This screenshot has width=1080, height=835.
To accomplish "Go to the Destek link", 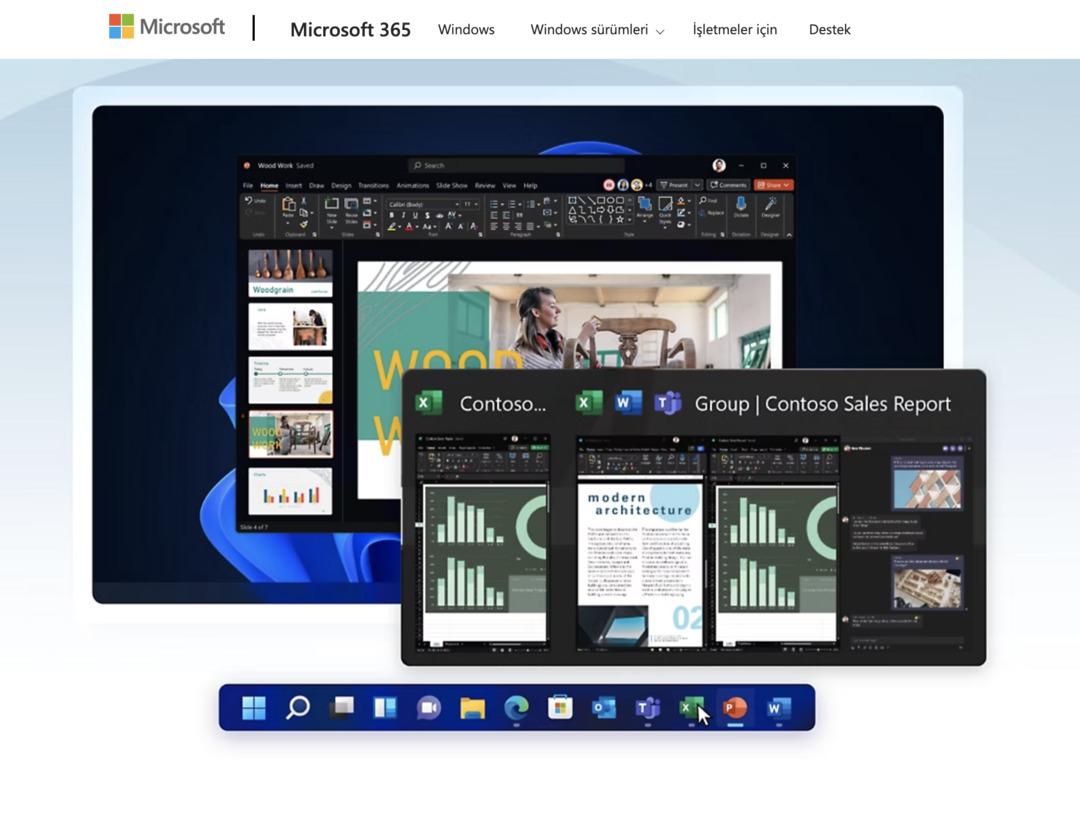I will pyautogui.click(x=829, y=30).
